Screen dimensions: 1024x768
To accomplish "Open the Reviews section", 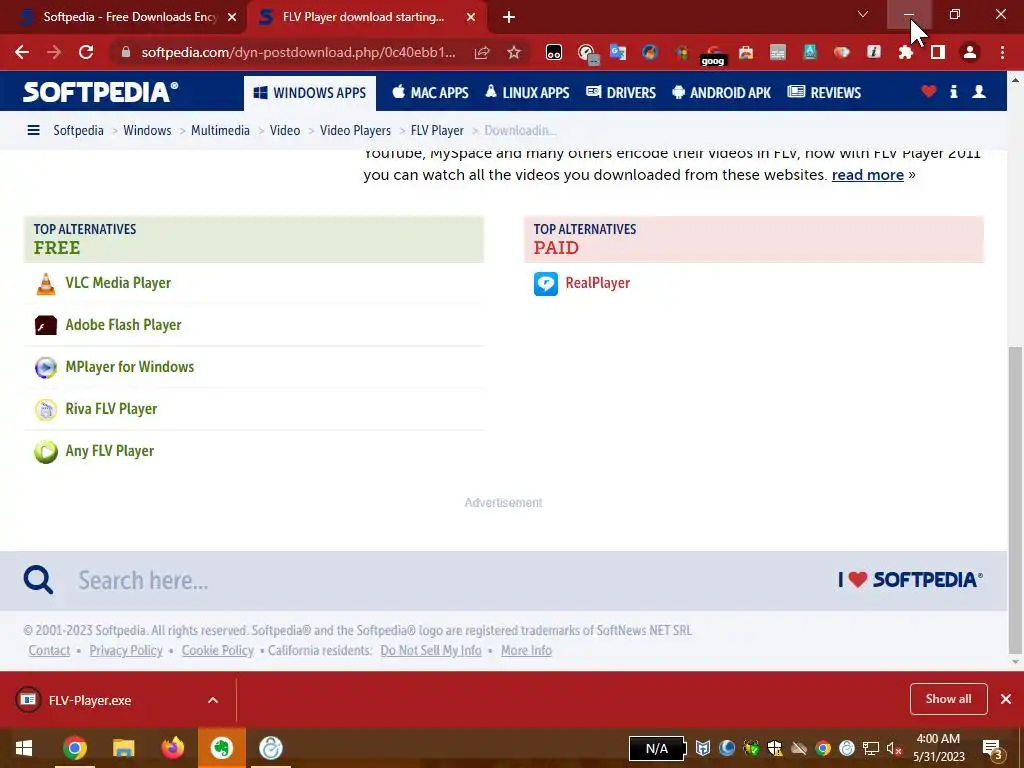I will click(824, 93).
